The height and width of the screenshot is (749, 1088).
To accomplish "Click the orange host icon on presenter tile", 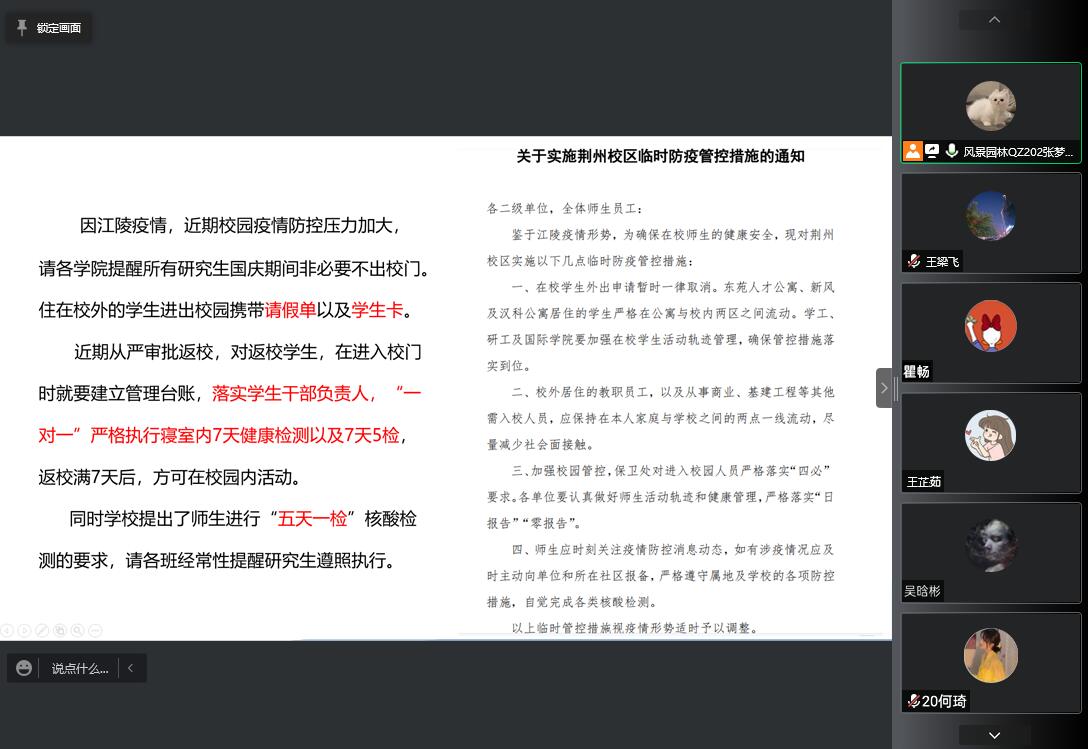I will [x=912, y=151].
